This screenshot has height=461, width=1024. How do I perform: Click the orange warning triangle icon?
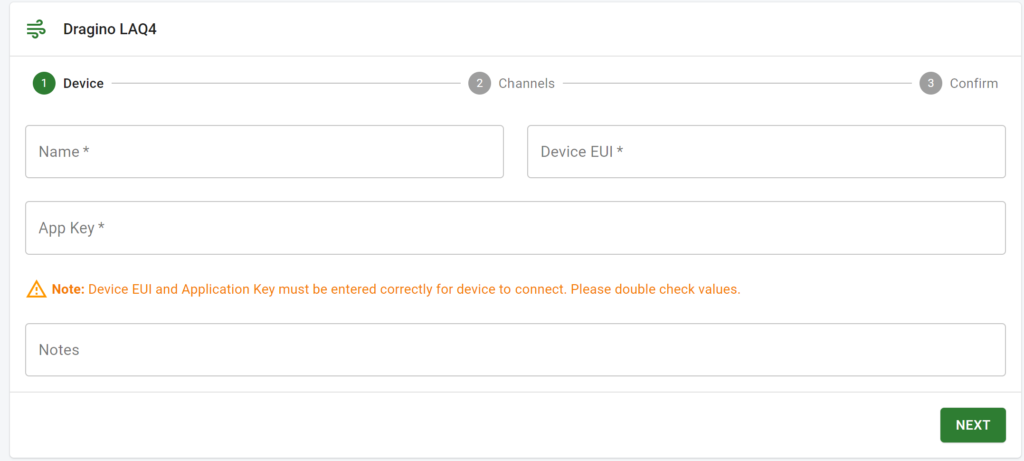tap(36, 289)
